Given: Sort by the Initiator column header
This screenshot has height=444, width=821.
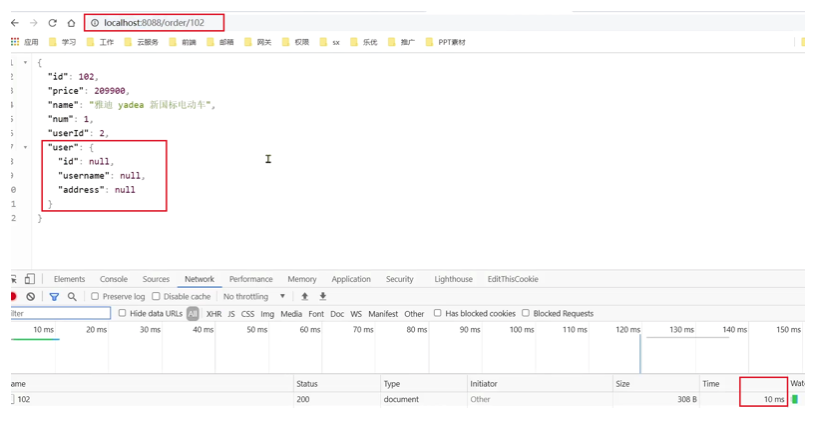Looking at the screenshot, I should [540, 384].
